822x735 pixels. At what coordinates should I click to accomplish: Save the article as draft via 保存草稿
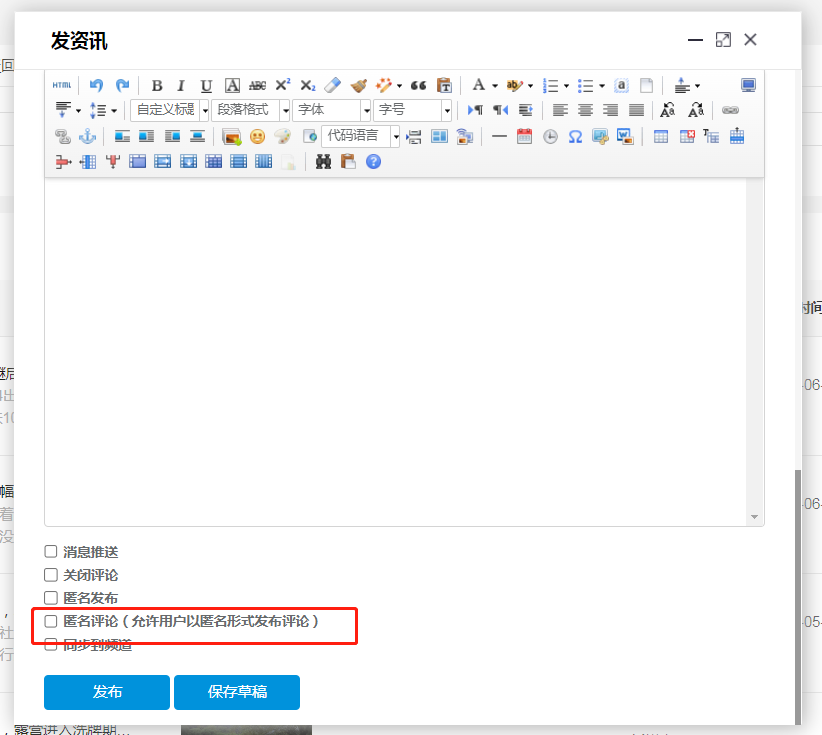tap(236, 692)
